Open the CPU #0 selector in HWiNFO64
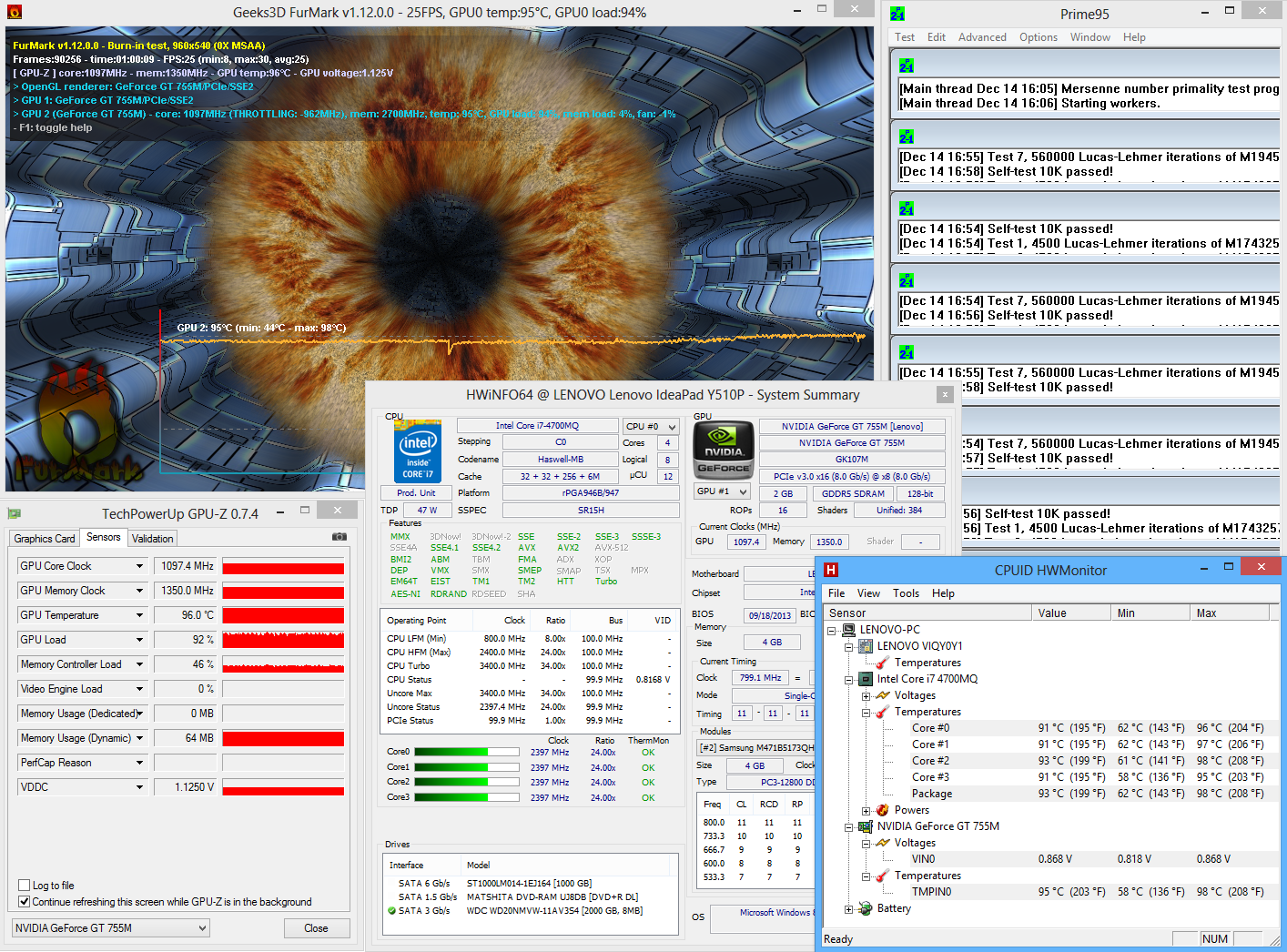Screen dimensions: 1287x952 pos(651,426)
